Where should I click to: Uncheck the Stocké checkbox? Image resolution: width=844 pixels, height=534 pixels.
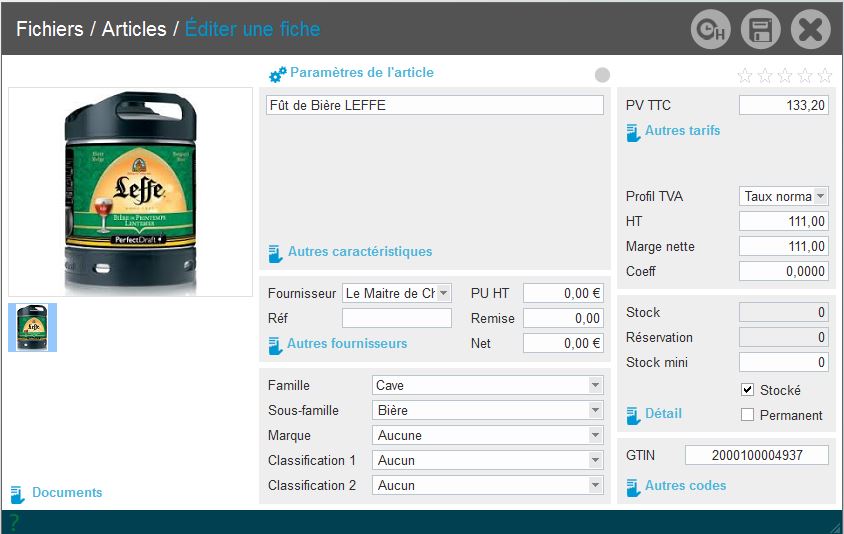point(747,390)
